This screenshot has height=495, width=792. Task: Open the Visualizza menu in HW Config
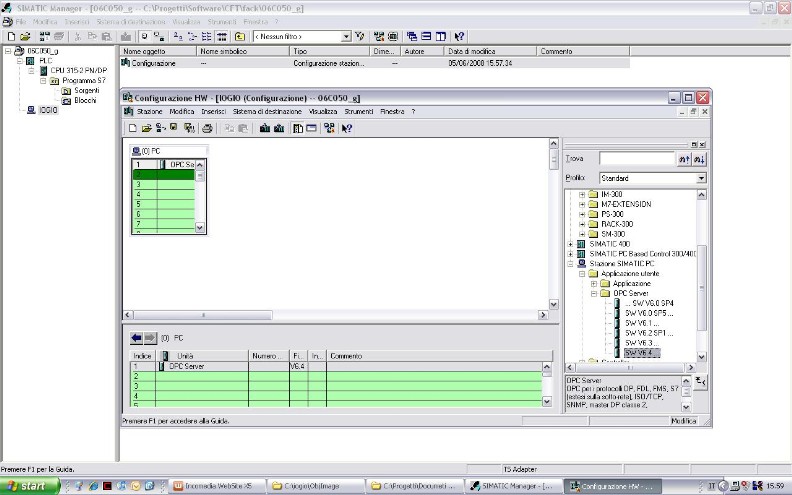click(x=323, y=112)
